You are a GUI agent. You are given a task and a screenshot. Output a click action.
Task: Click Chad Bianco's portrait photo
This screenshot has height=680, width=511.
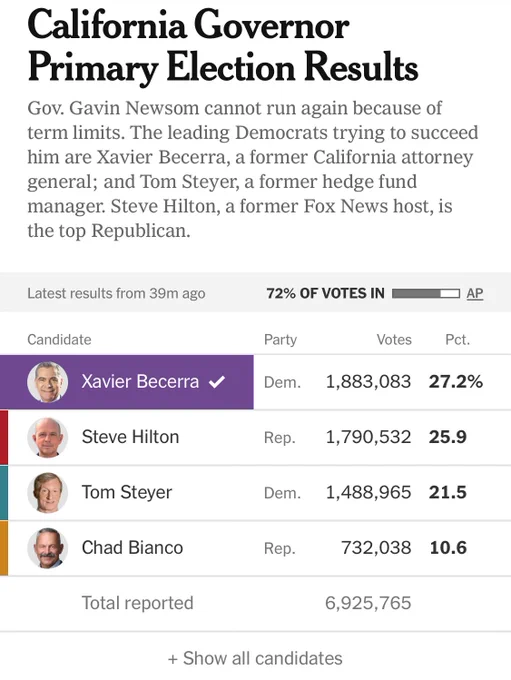[x=48, y=548]
